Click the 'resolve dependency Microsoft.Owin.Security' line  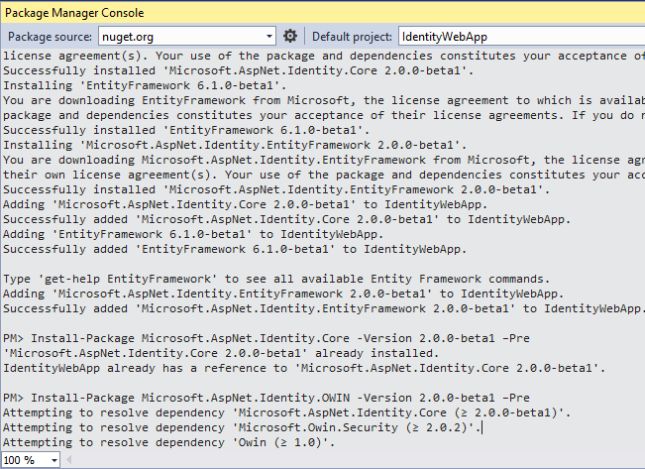242,427
